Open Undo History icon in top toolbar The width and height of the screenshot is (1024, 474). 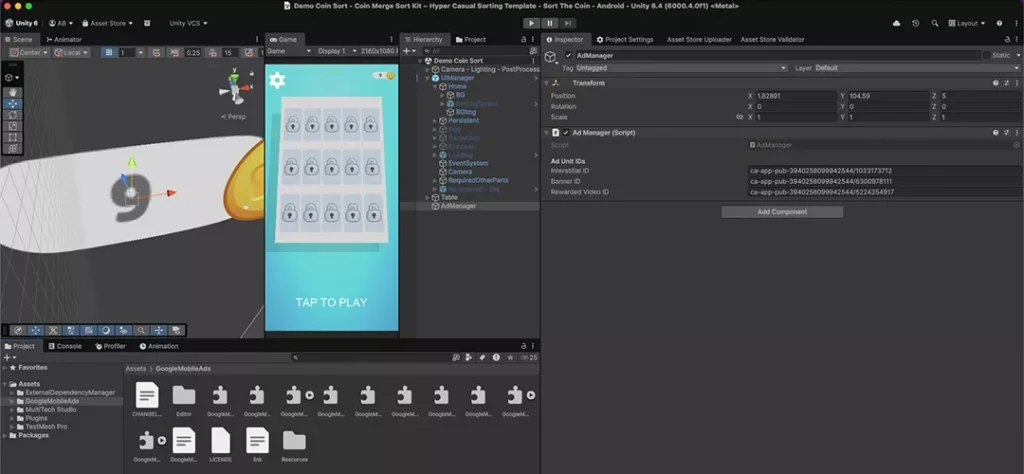tap(916, 24)
